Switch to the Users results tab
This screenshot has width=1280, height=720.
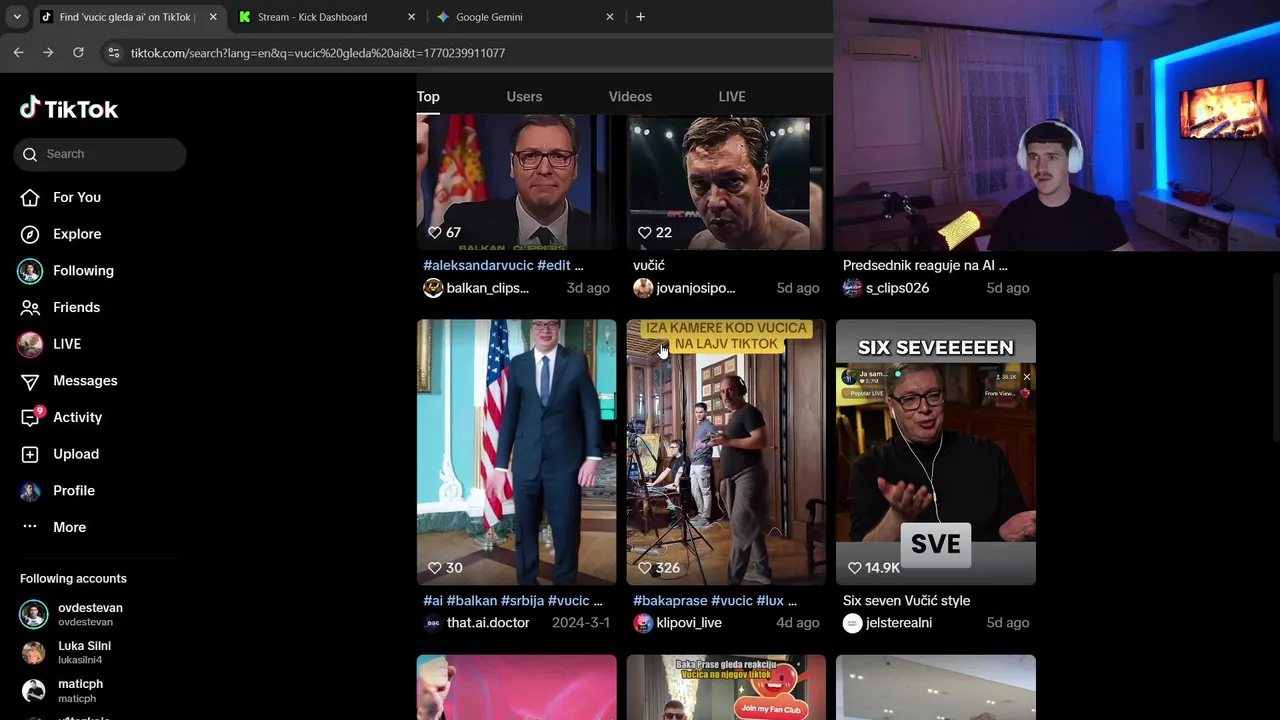(x=524, y=97)
